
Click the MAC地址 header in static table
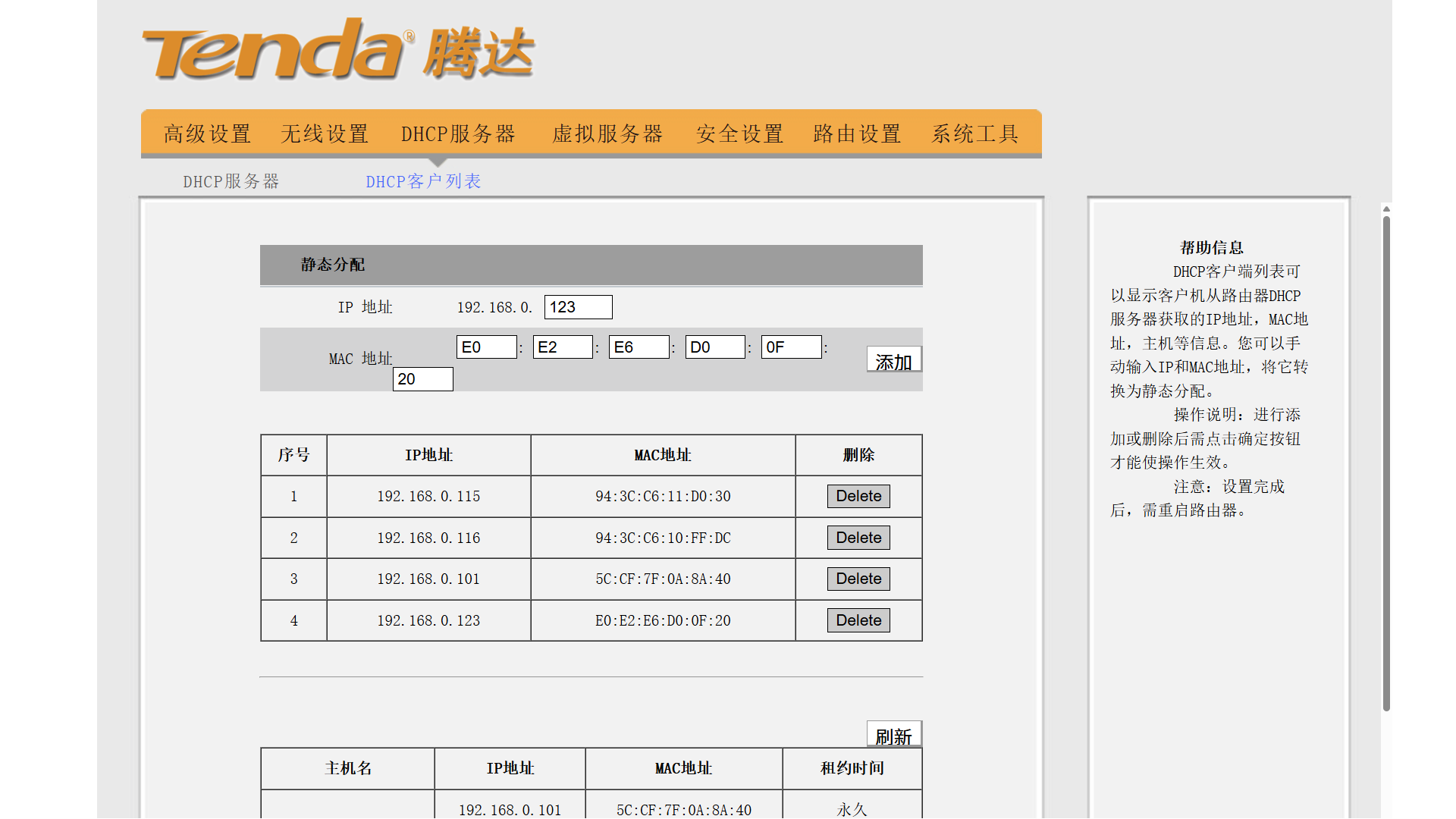pyautogui.click(x=663, y=455)
